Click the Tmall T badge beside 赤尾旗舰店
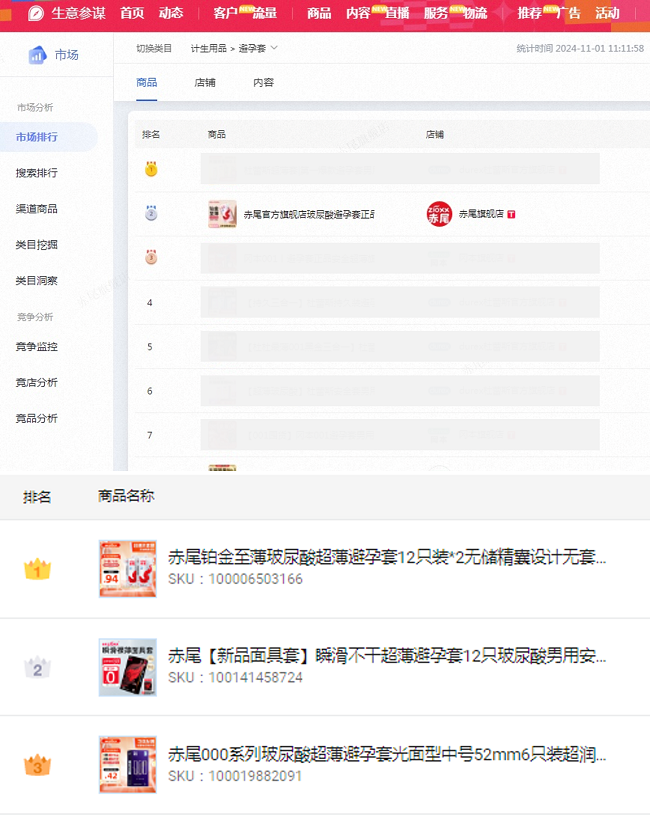This screenshot has width=650, height=816. pyautogui.click(x=511, y=214)
